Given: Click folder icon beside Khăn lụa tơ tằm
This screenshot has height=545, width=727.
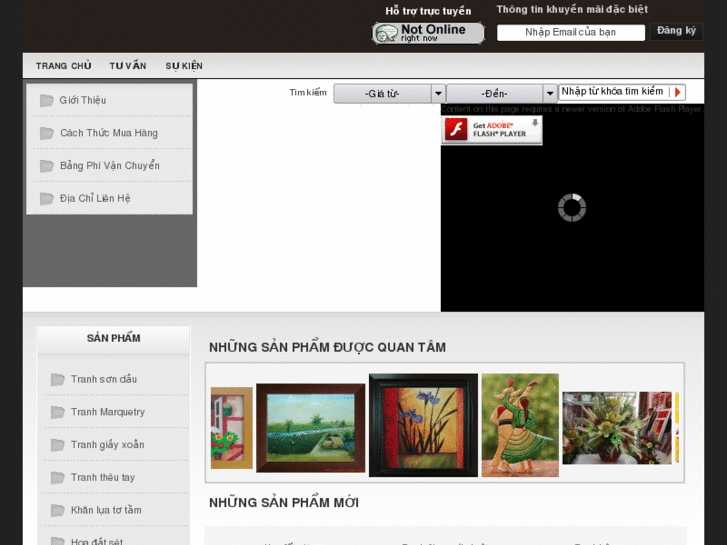Looking at the screenshot, I should pyautogui.click(x=57, y=510).
